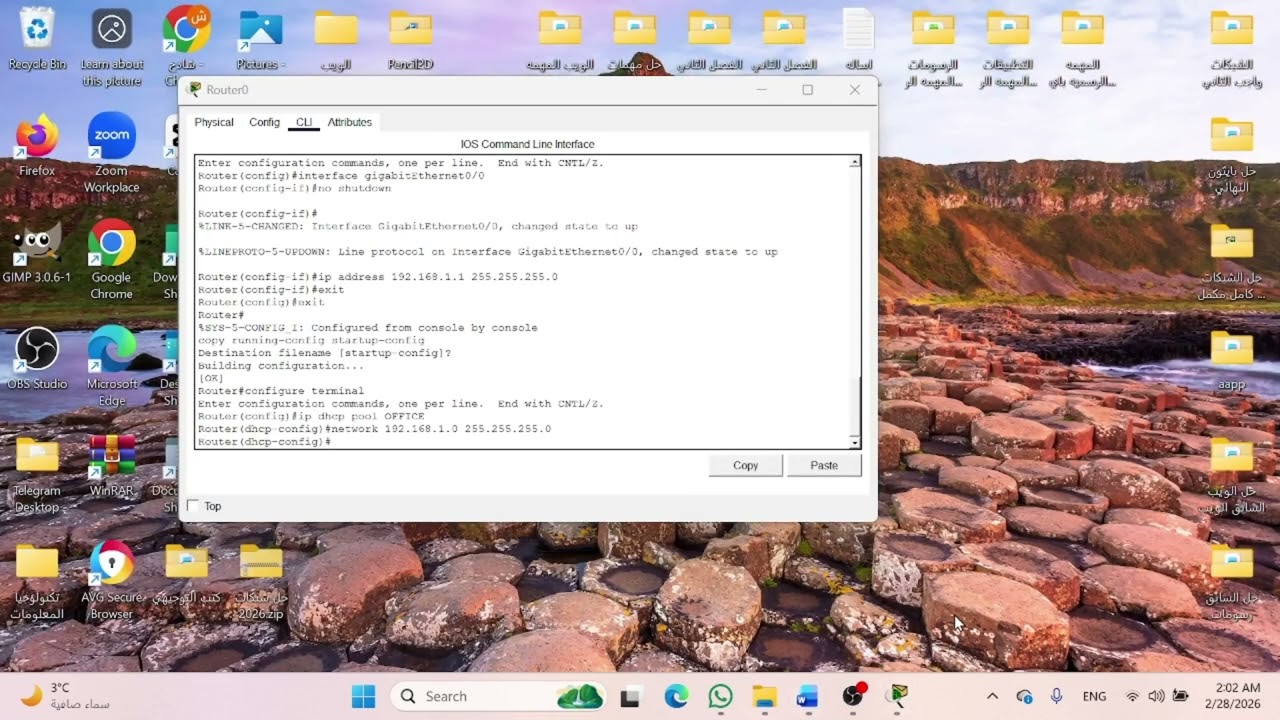Image resolution: width=1280 pixels, height=720 pixels.
Task: Click the 'interface gigabitEthernet0/0' command line
Action: point(341,175)
